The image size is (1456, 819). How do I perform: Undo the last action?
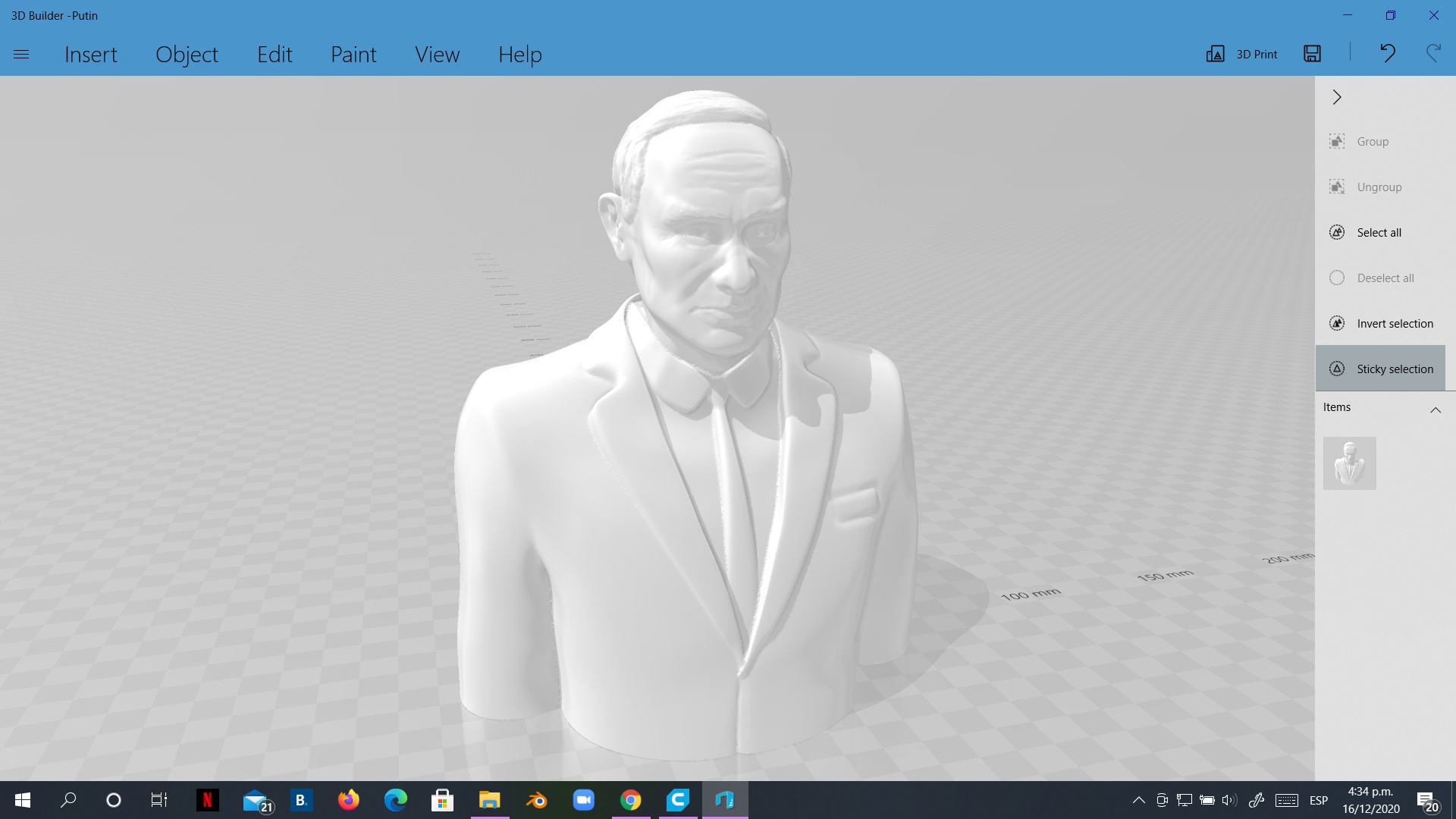[1387, 53]
